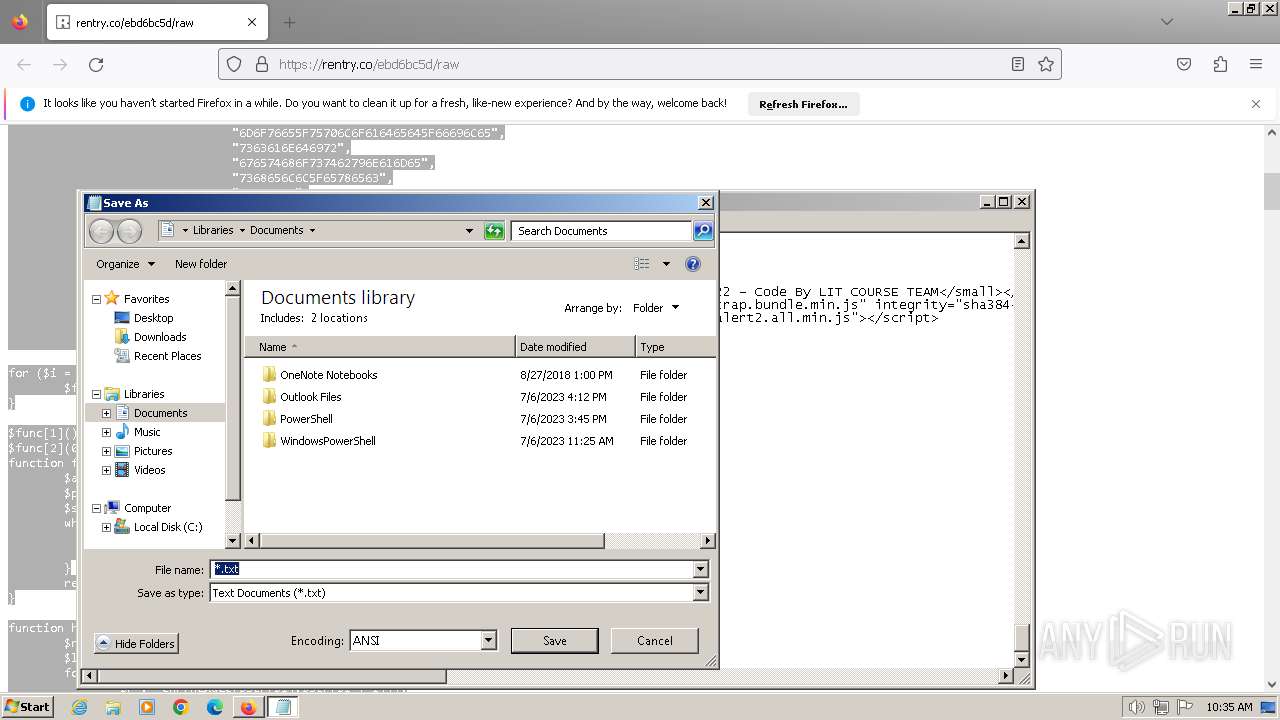Reload the page in Firefox
1280x720 pixels.
click(x=96, y=64)
